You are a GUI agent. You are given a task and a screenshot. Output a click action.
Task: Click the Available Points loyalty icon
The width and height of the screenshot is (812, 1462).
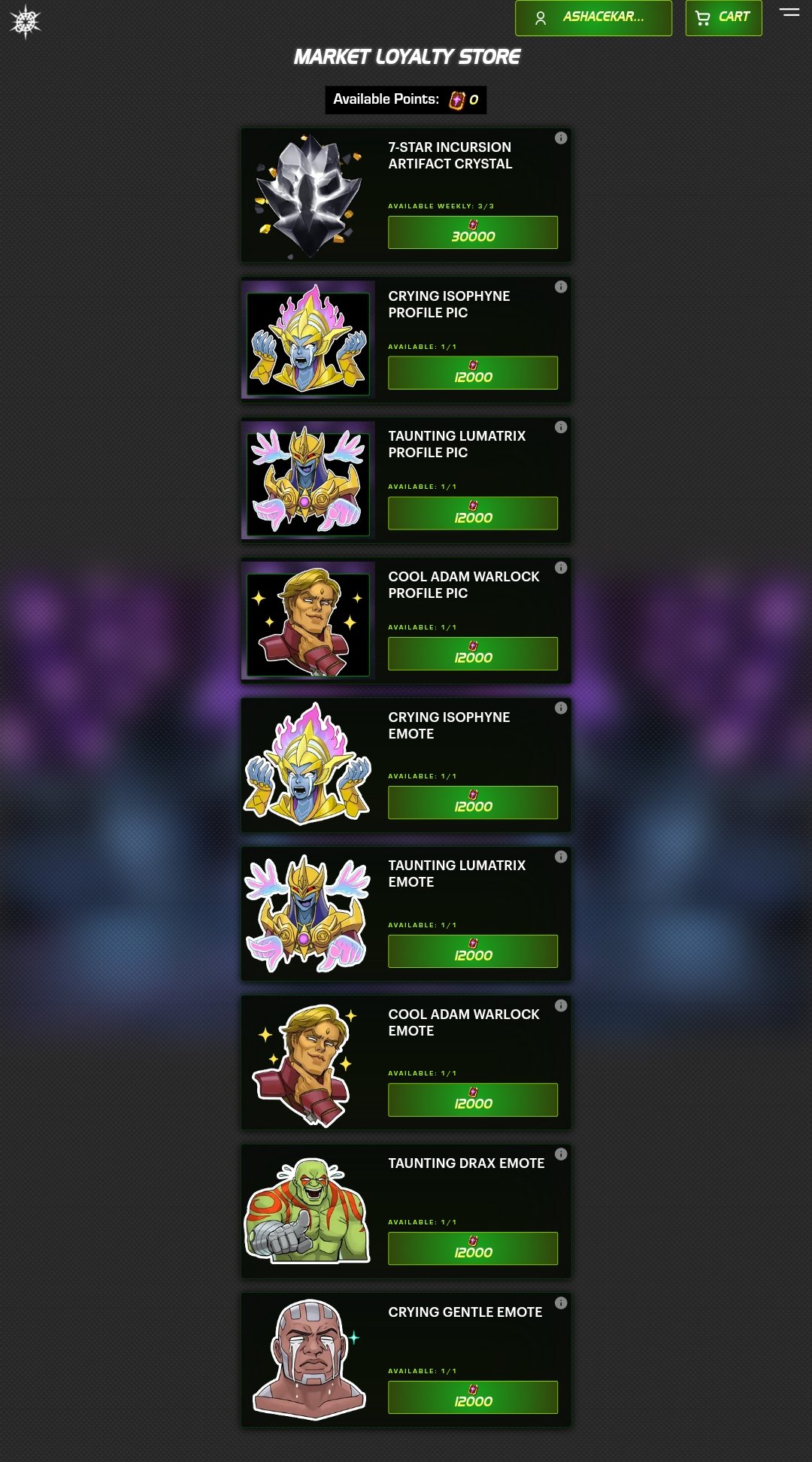pos(456,100)
